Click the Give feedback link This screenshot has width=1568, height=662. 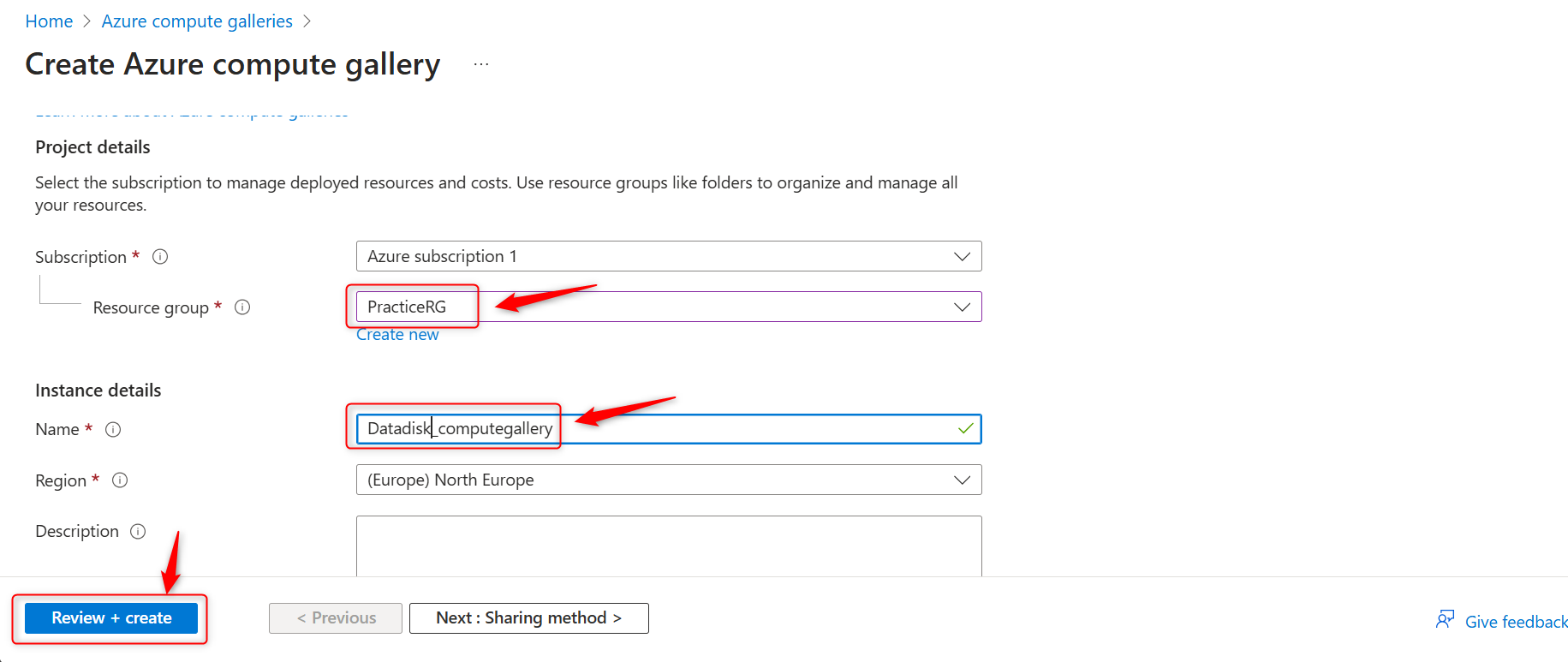tap(1516, 622)
